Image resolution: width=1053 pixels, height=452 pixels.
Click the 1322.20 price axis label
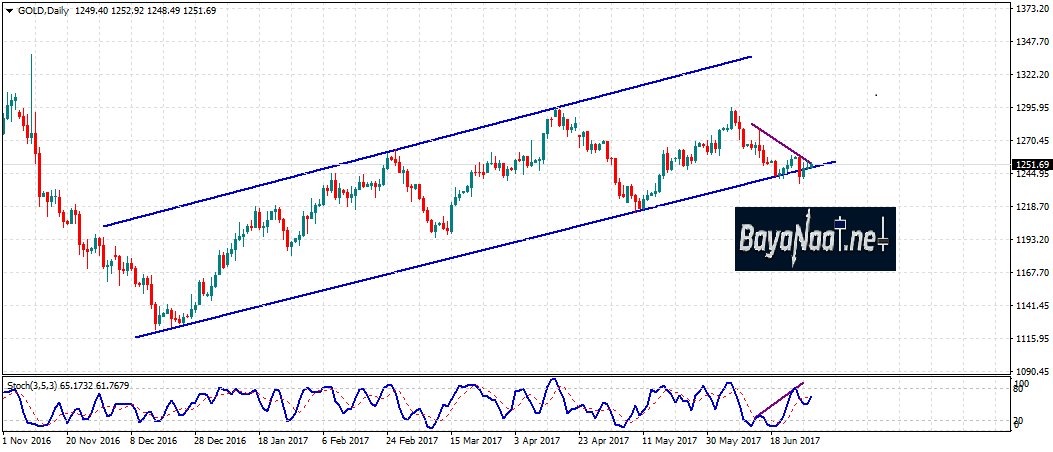click(1031, 75)
